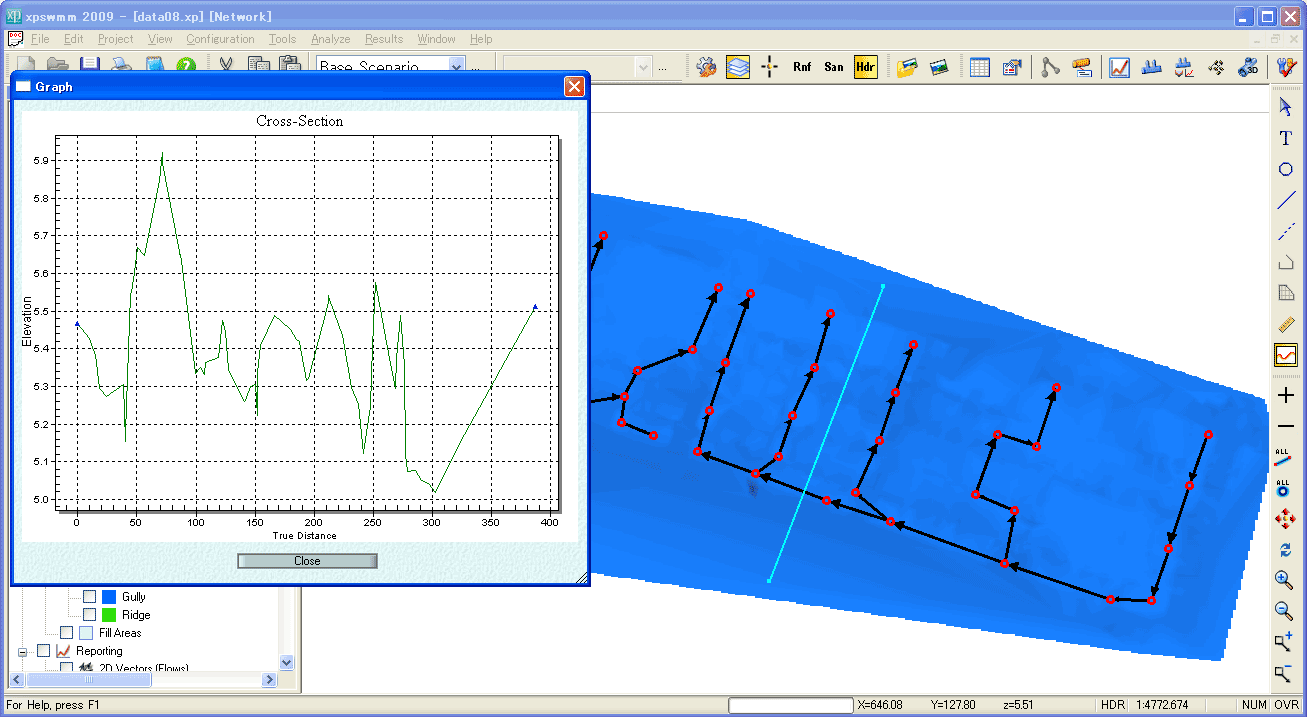Screen dimensions: 1307x717
Task: Toggle the layers control panel icon
Action: coord(738,67)
